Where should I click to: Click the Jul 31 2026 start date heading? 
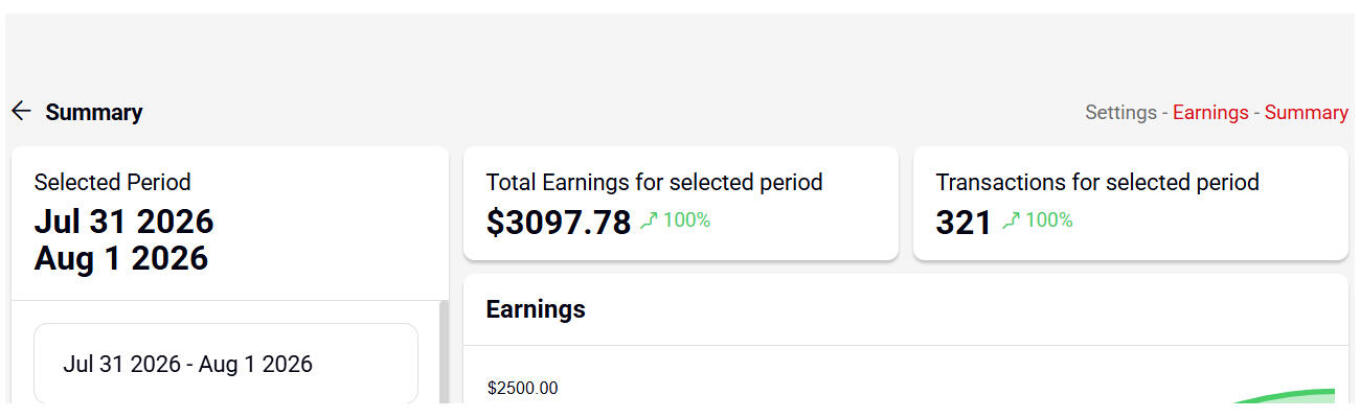point(124,221)
